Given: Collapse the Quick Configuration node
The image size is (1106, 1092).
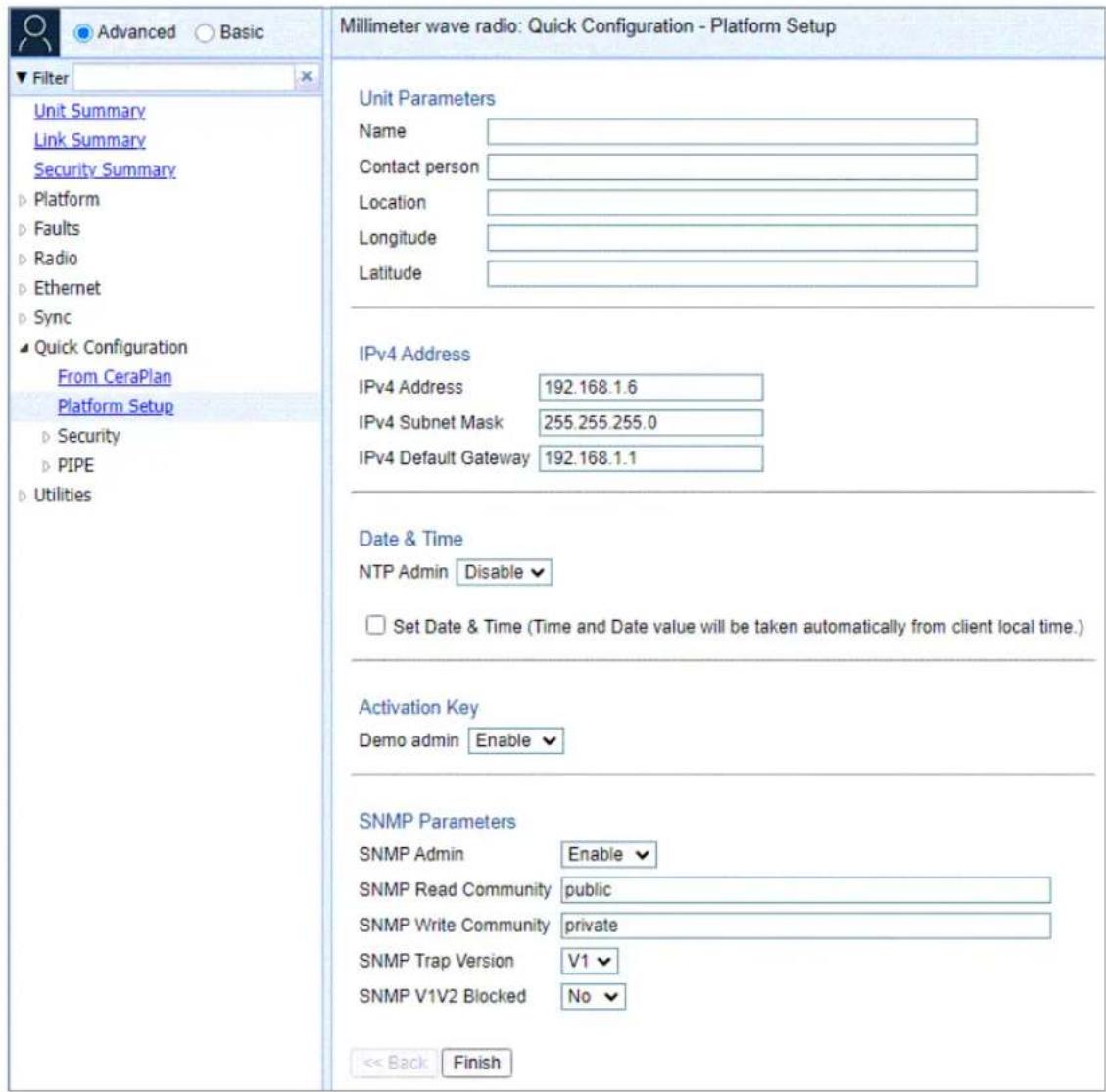Looking at the screenshot, I should [x=24, y=348].
